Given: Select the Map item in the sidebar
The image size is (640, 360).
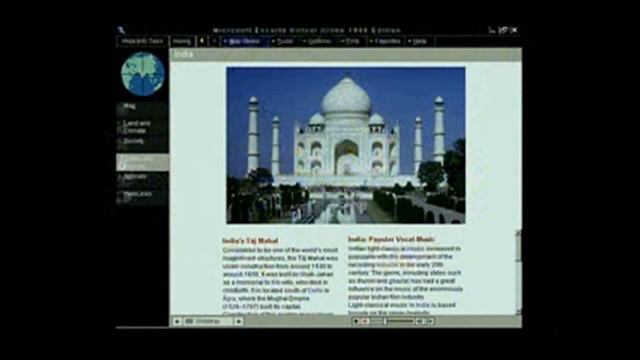Looking at the screenshot, I should [142, 108].
